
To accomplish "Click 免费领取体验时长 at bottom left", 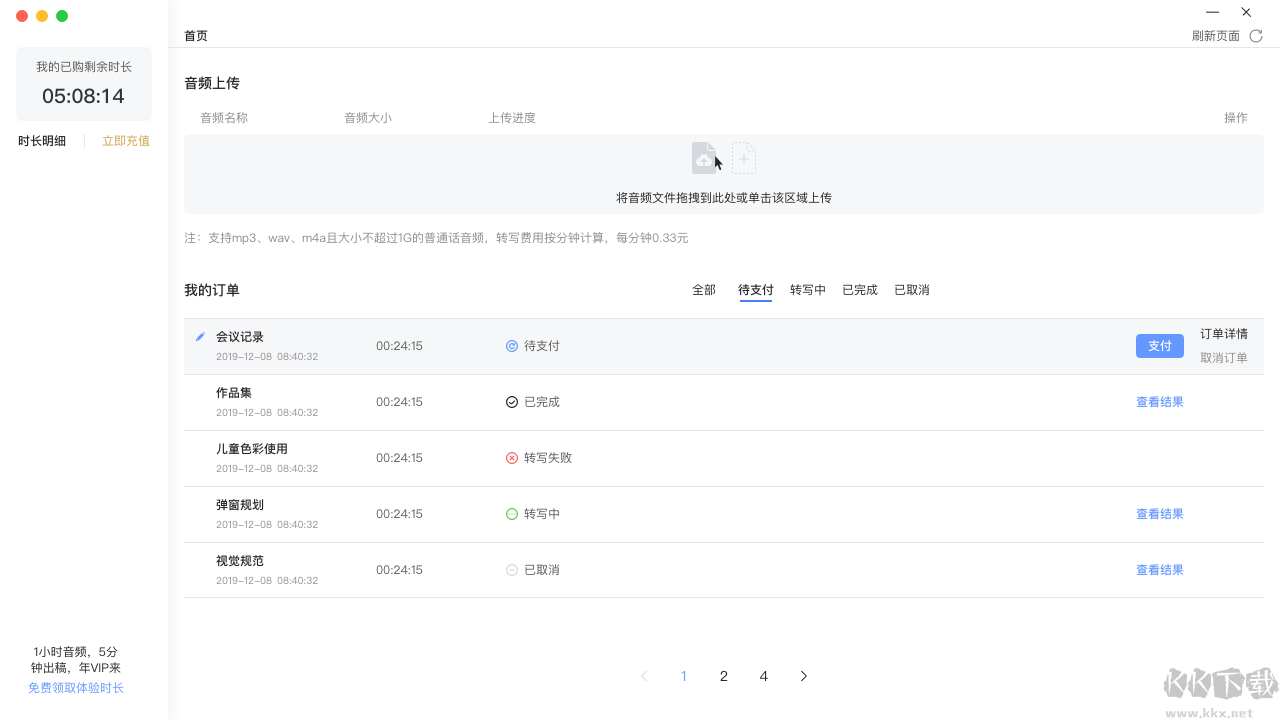I will (x=75, y=687).
